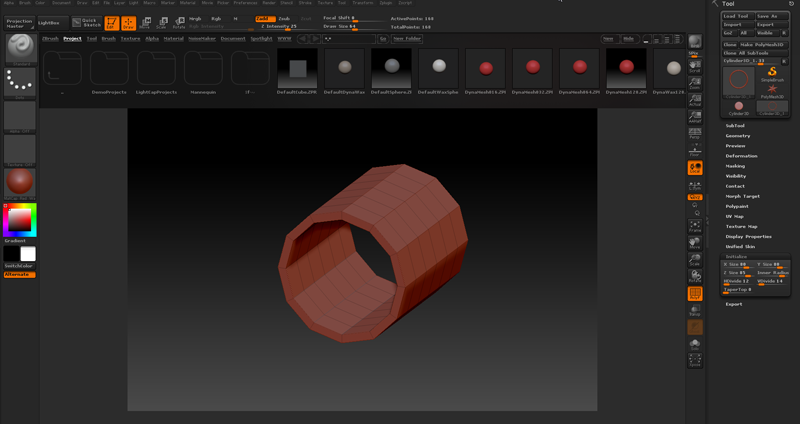The image size is (800, 424).
Task: Click the Move transform icon
Action: pyautogui.click(x=147, y=22)
